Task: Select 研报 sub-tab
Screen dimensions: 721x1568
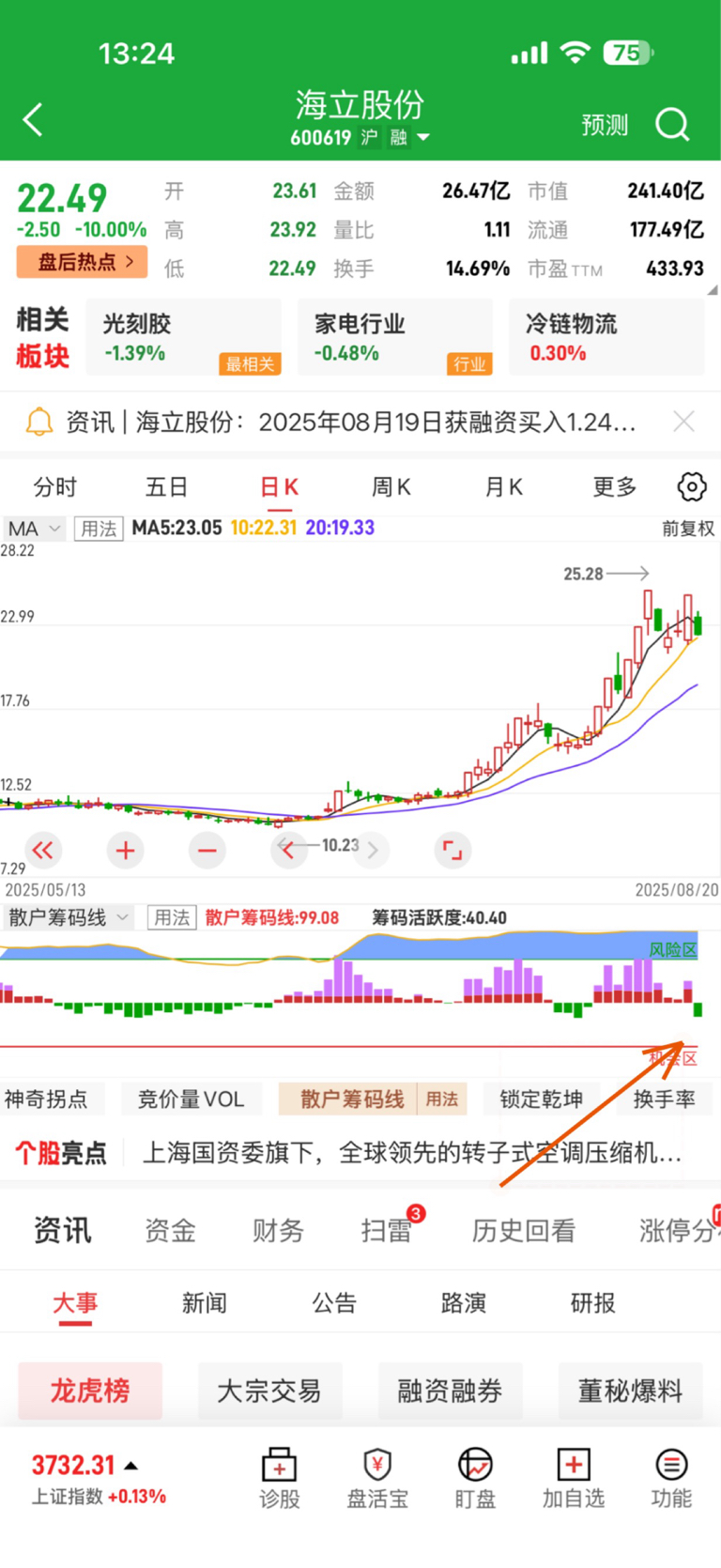Action: (x=593, y=1303)
